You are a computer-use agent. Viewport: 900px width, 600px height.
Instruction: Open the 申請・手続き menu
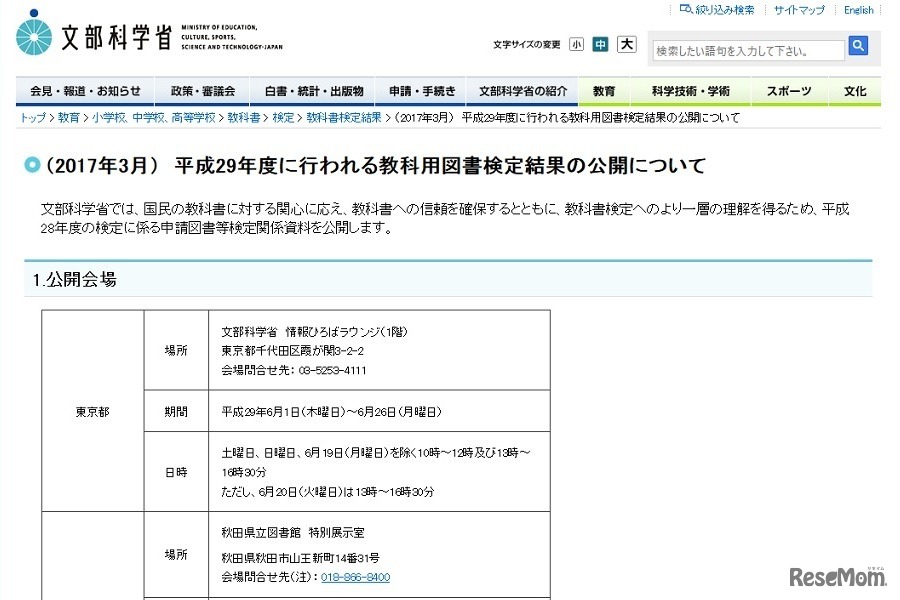tap(423, 90)
